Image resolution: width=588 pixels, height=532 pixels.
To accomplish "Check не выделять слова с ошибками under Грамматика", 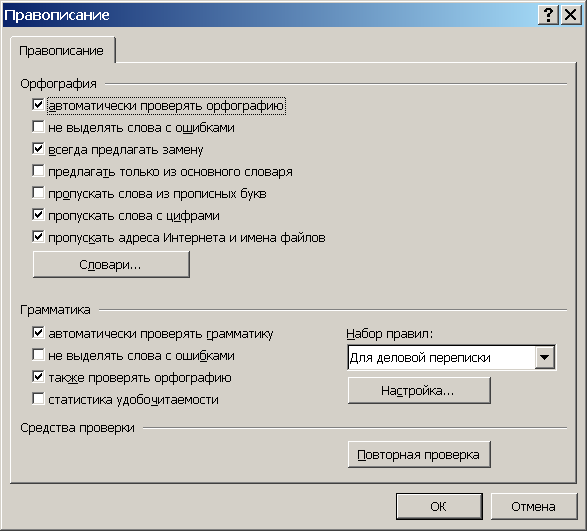I will tap(38, 355).
